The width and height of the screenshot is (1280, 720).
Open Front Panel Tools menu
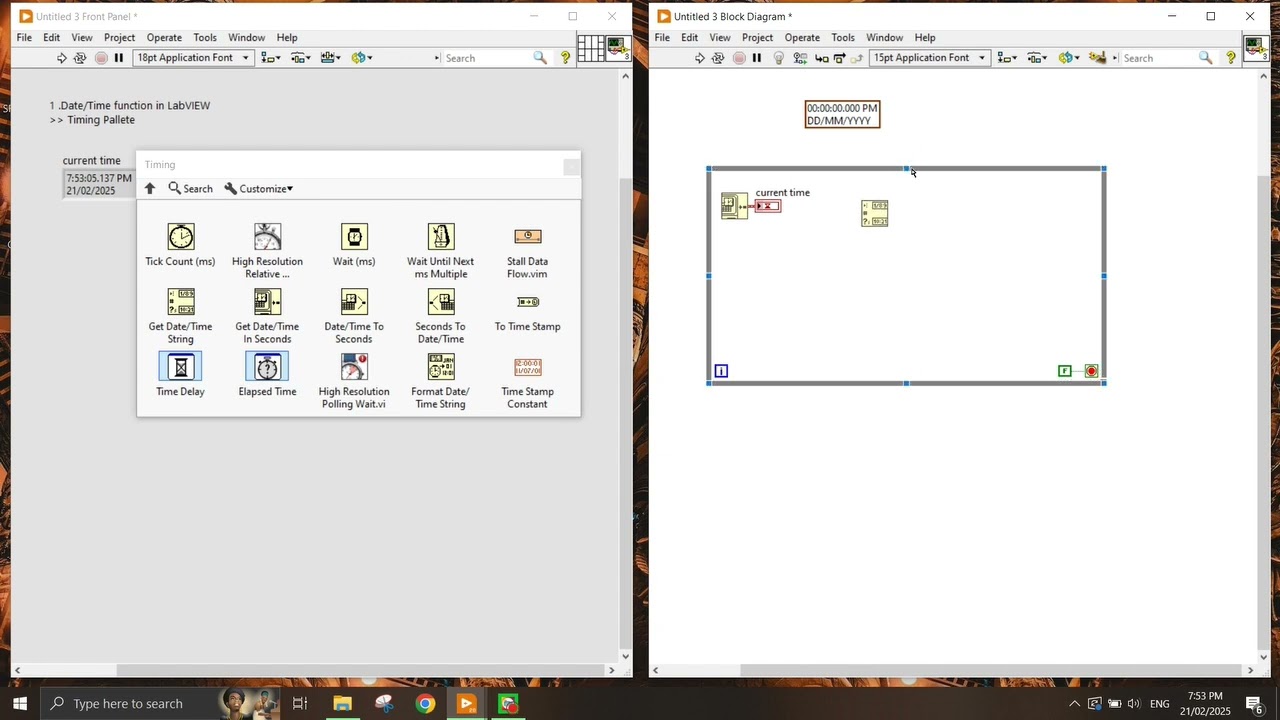click(205, 37)
